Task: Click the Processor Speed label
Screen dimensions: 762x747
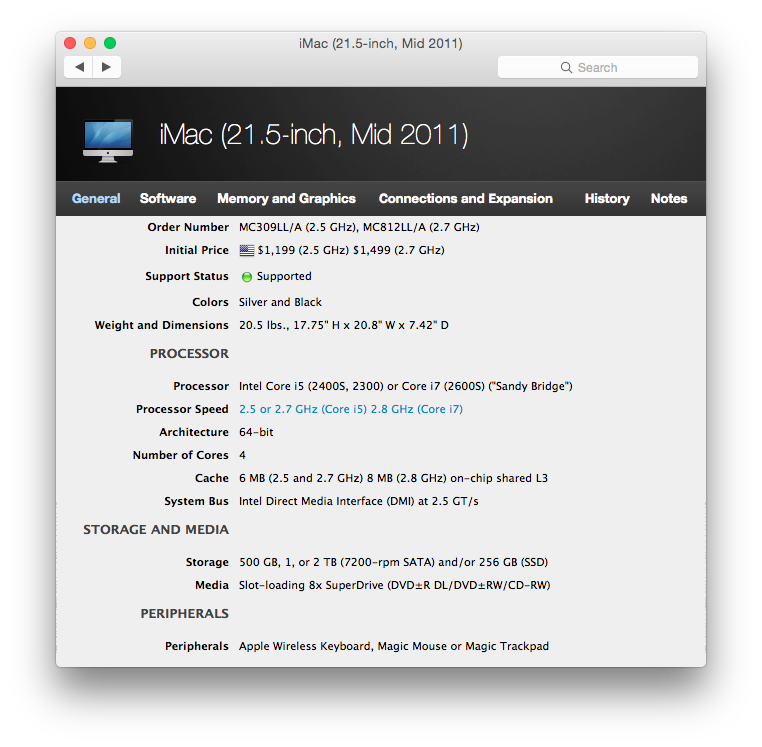Action: point(182,409)
